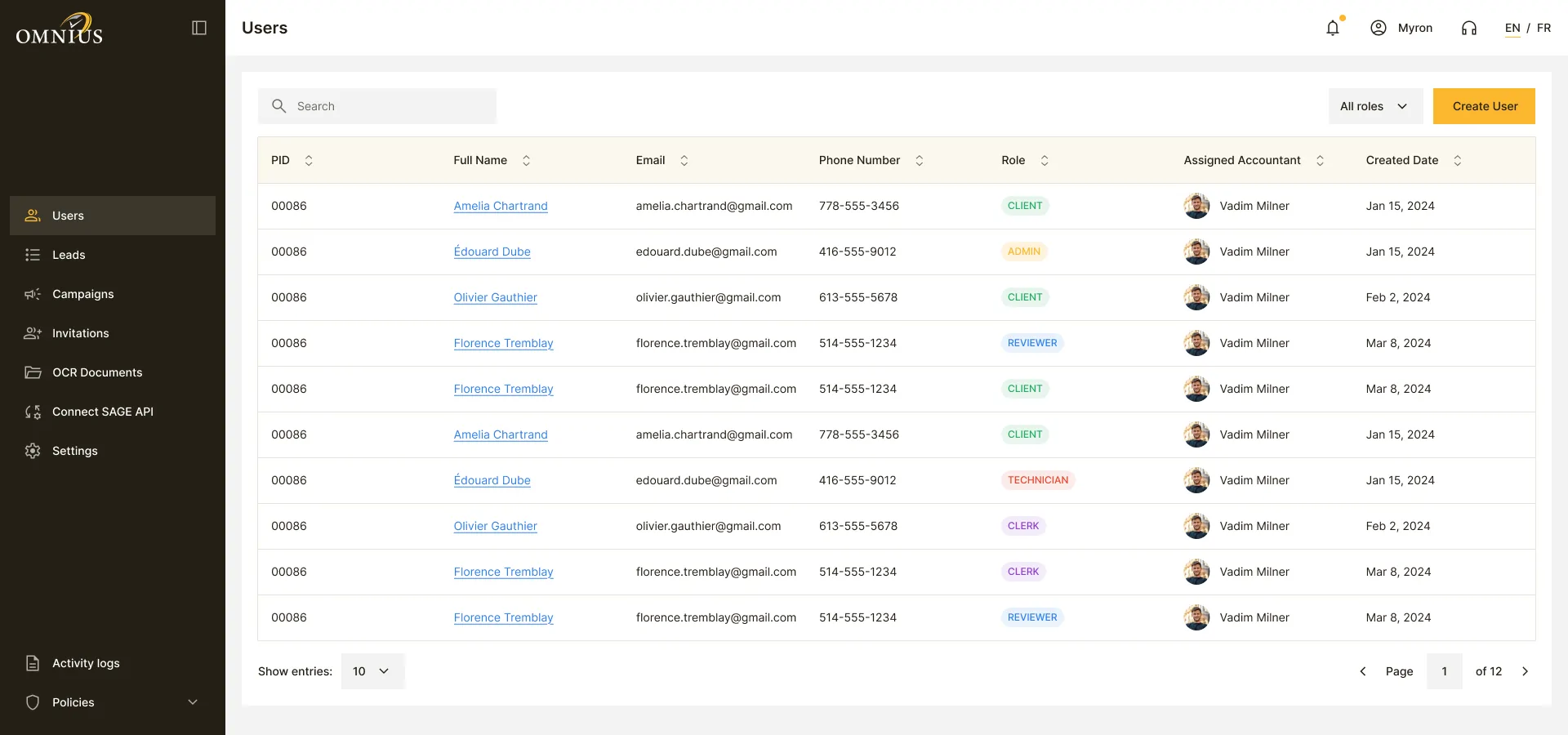This screenshot has width=1568, height=735.
Task: Sort by PID column arrows
Action: click(309, 160)
